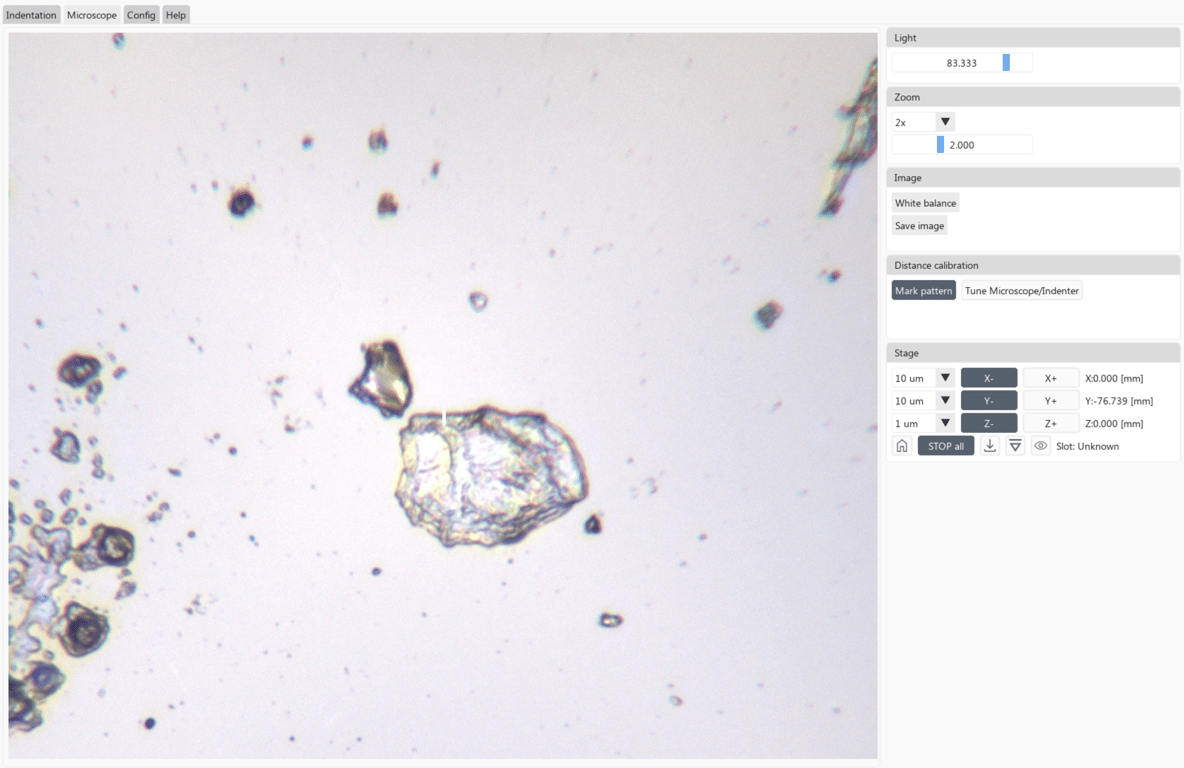Image resolution: width=1184 pixels, height=768 pixels.
Task: Click the Distance calibration panel header
Action: tap(1033, 265)
